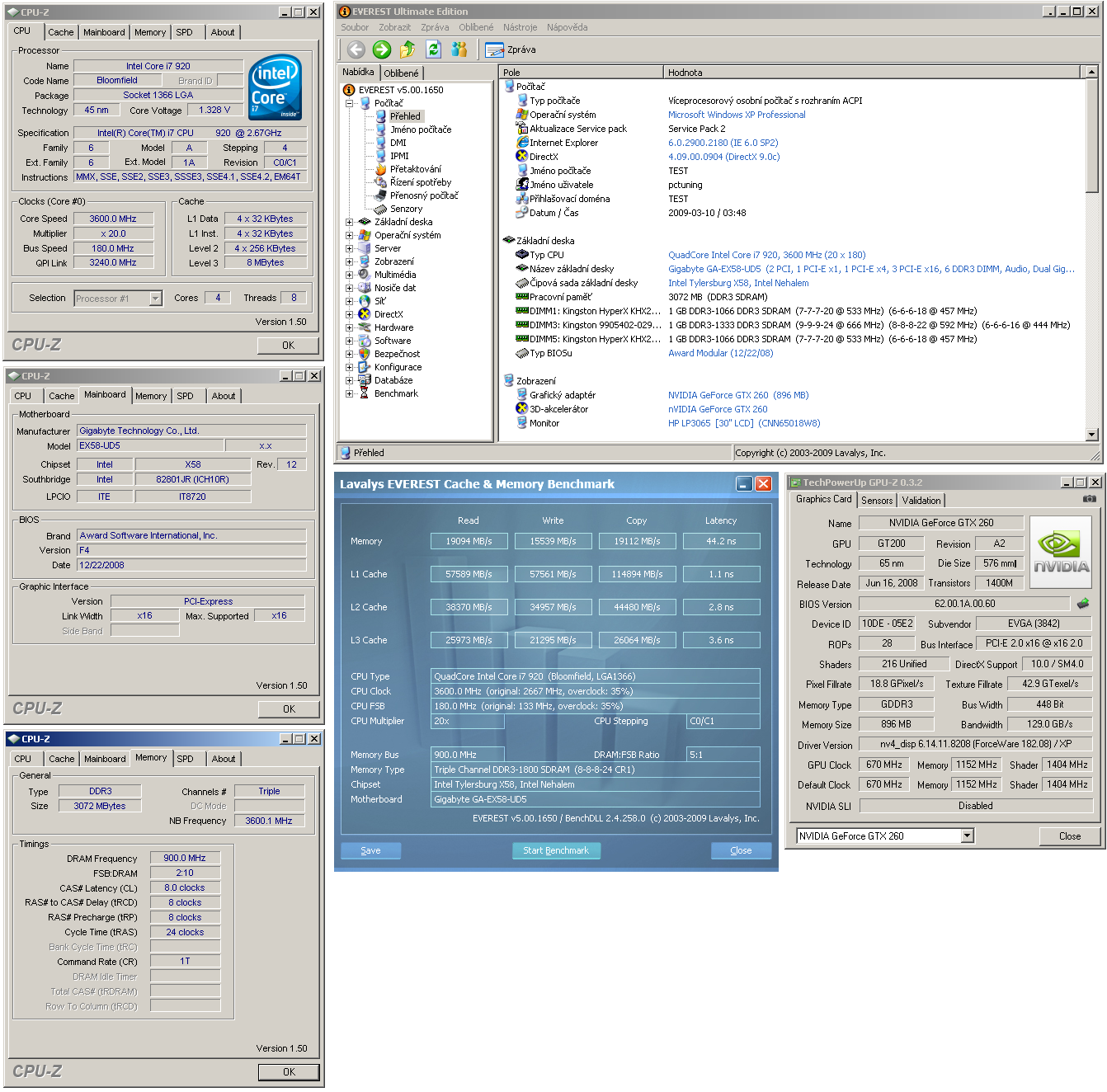
Task: Open the NVIDIA GeForce GTX 260 dropdown in GPU-Z
Action: 968,836
